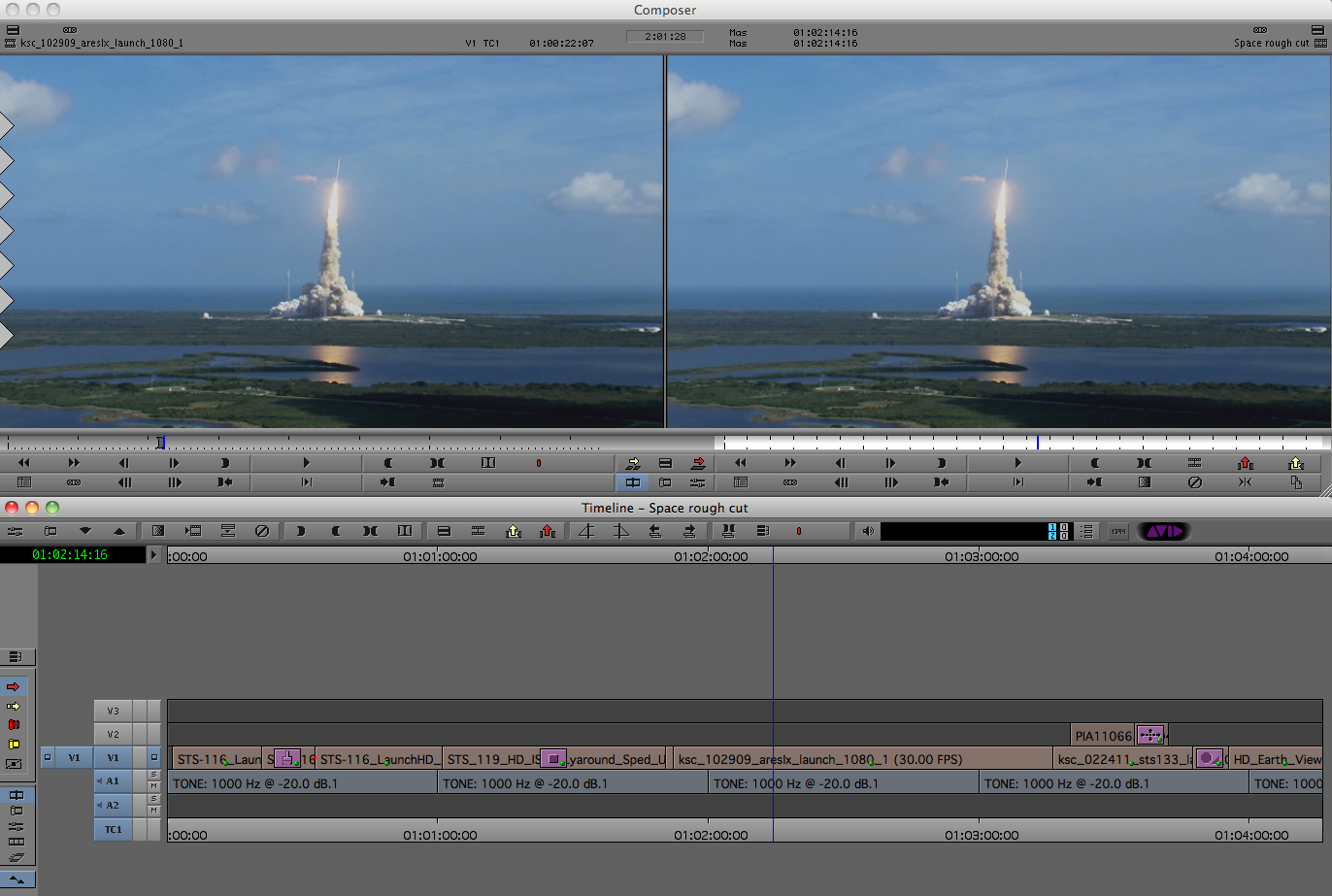The width and height of the screenshot is (1332, 896).
Task: Solo audio track A2 with its S button
Action: click(152, 799)
